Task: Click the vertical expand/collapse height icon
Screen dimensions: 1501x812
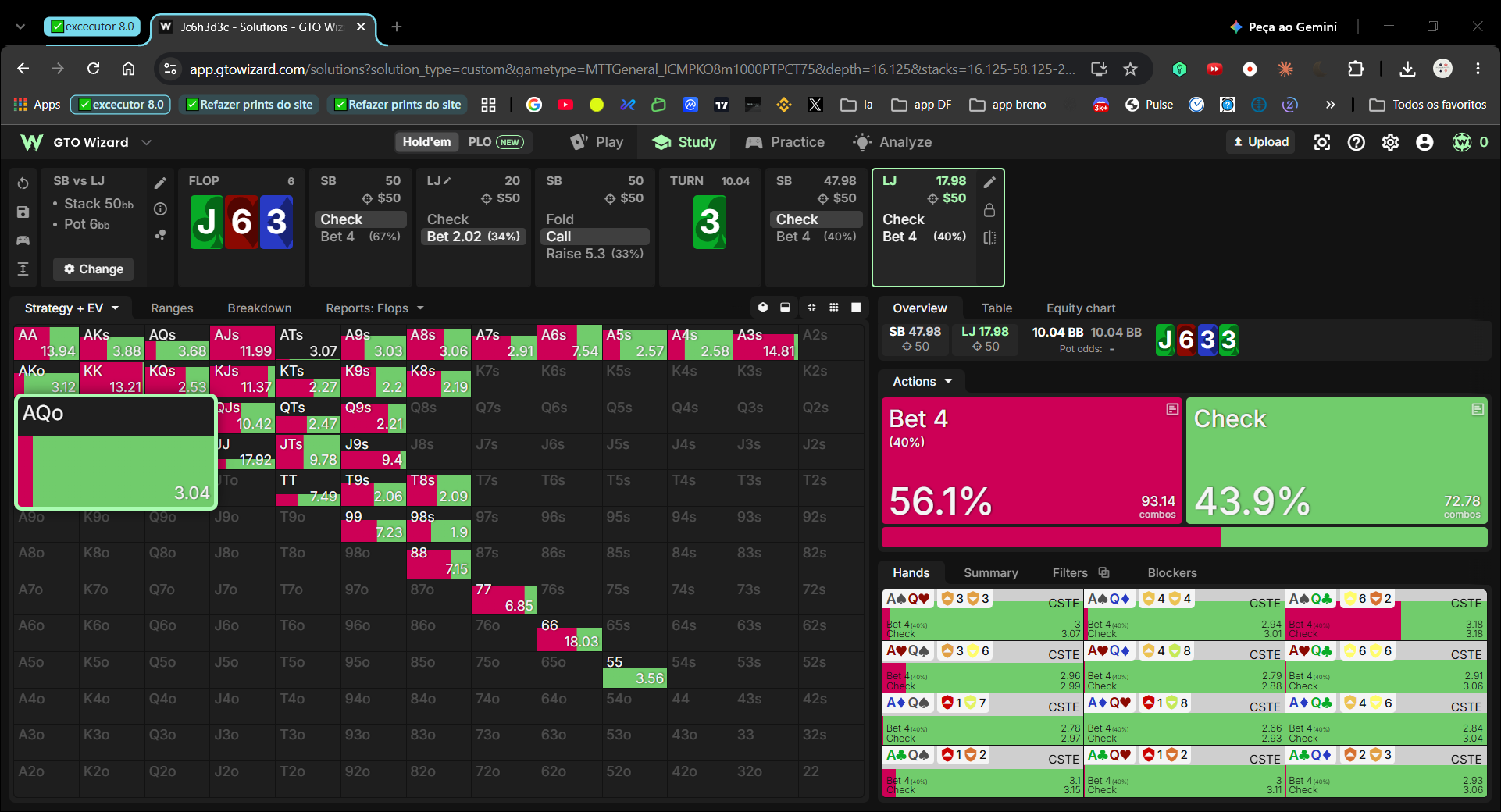Action: click(23, 269)
